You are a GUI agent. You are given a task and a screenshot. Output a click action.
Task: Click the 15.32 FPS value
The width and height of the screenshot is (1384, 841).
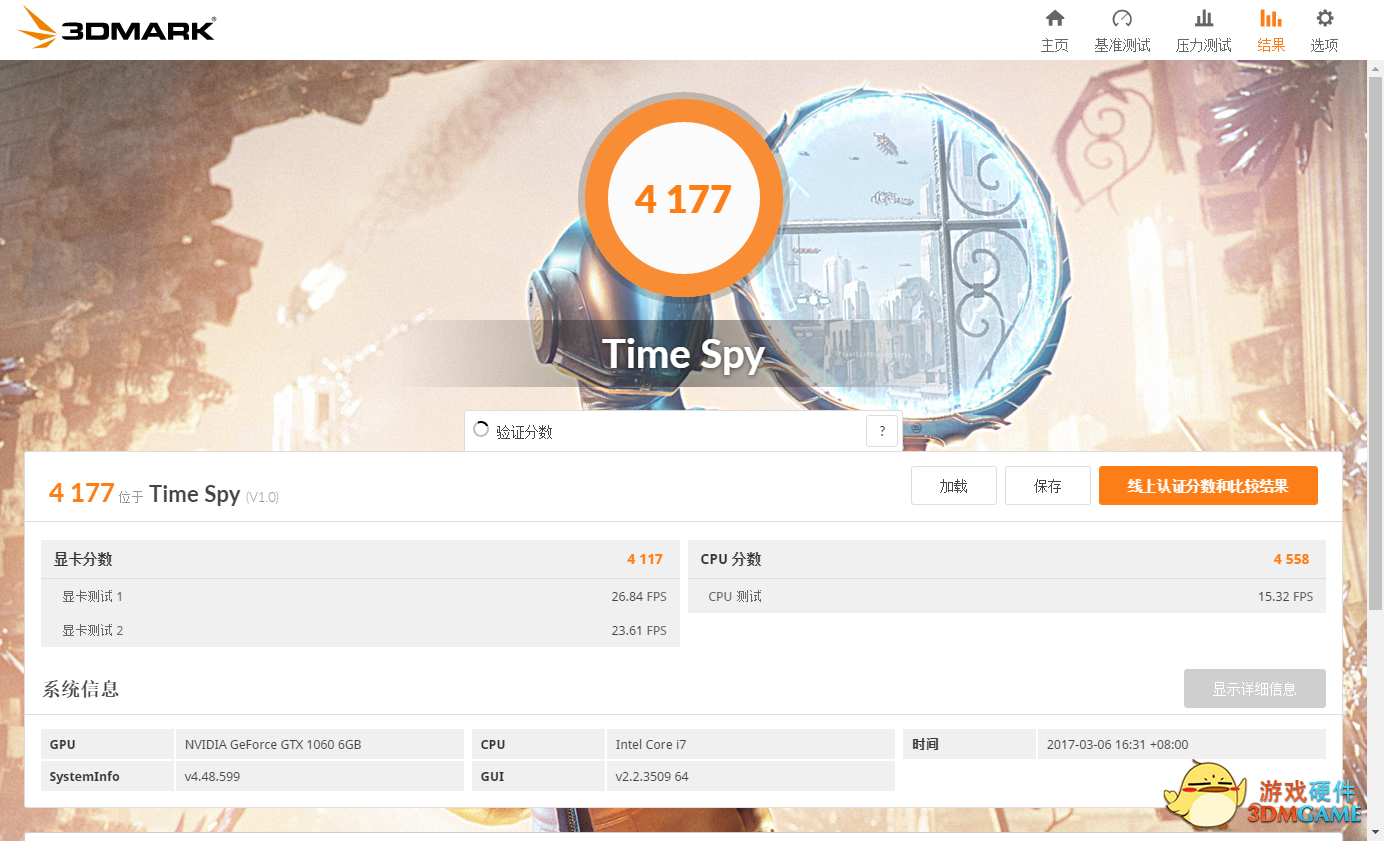[x=1285, y=597]
